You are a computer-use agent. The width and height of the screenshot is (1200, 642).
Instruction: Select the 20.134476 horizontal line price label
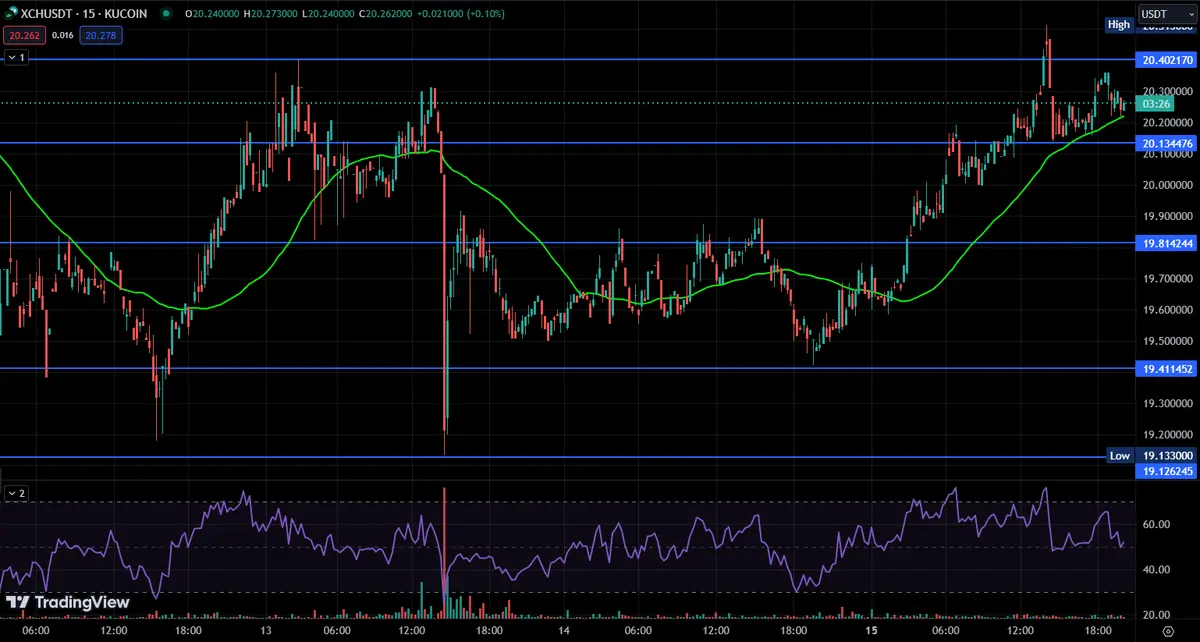pos(1166,143)
